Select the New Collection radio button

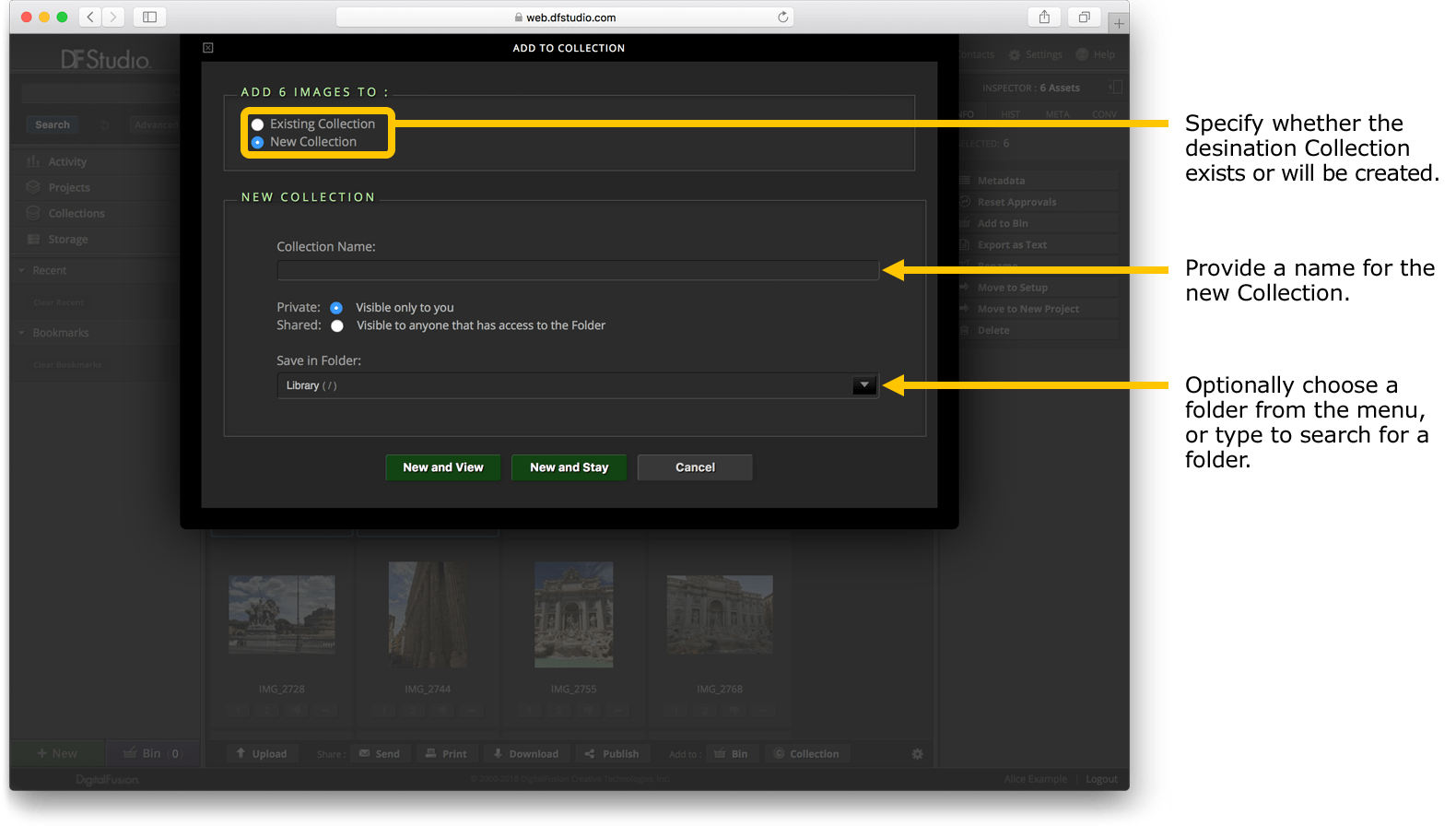click(258, 142)
